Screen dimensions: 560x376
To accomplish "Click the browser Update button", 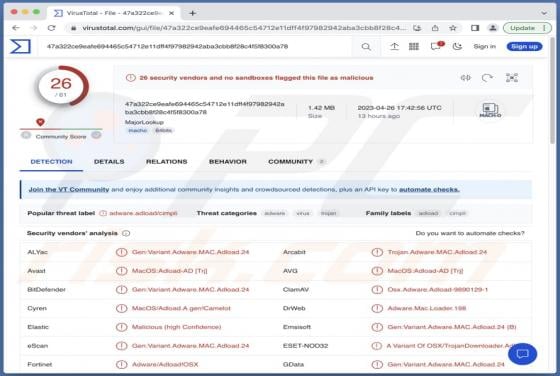I will 527,28.
